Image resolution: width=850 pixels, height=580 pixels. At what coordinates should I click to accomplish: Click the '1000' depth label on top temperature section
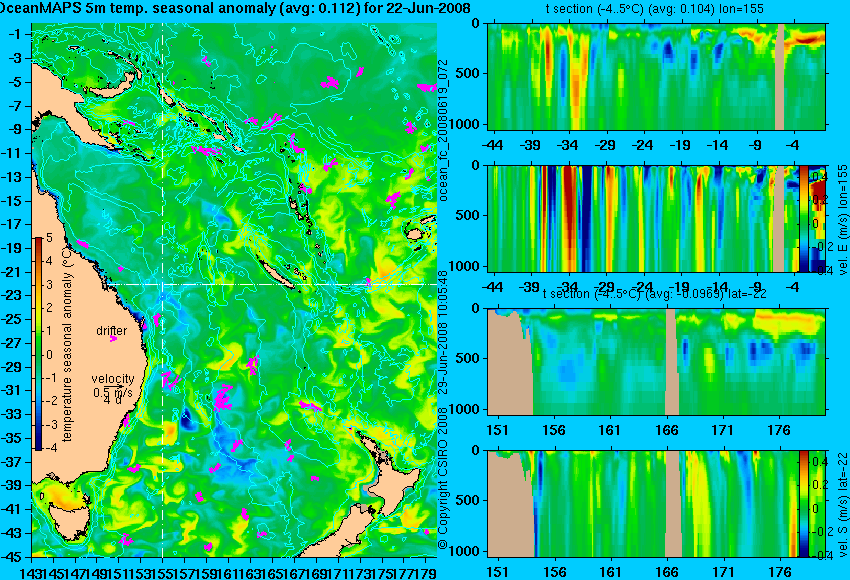click(x=466, y=124)
